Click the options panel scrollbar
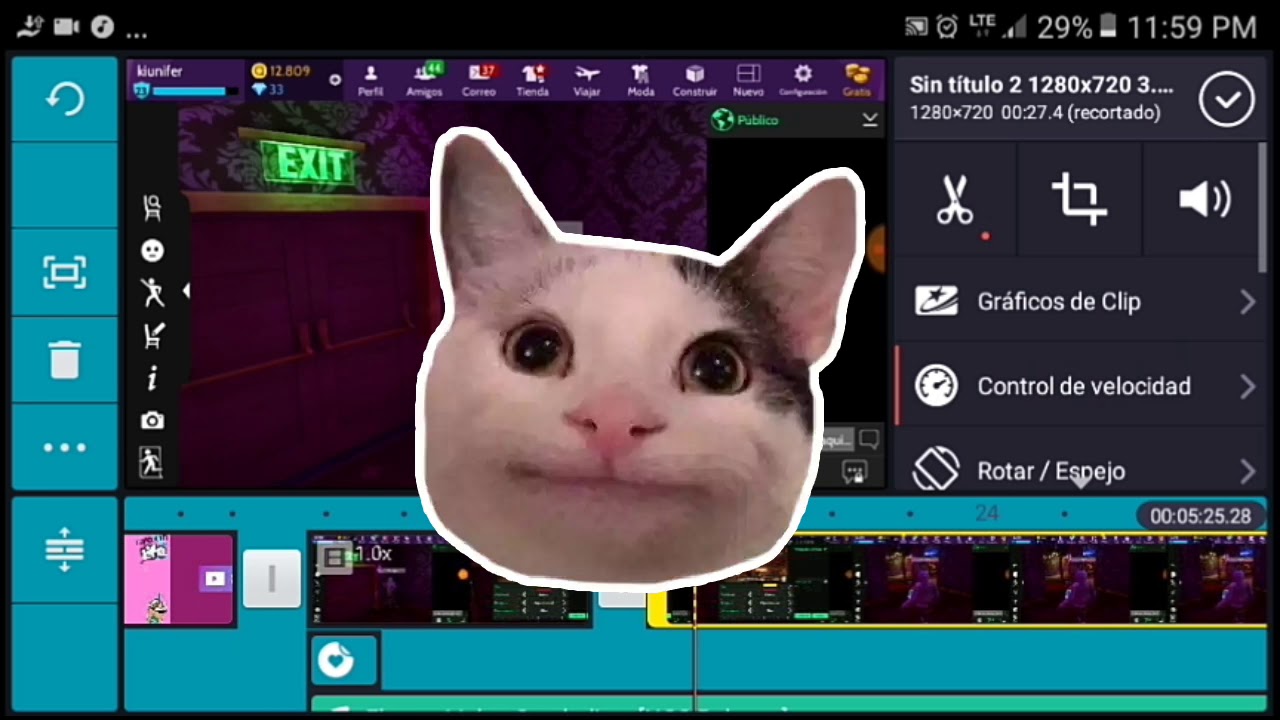 coord(1262,207)
